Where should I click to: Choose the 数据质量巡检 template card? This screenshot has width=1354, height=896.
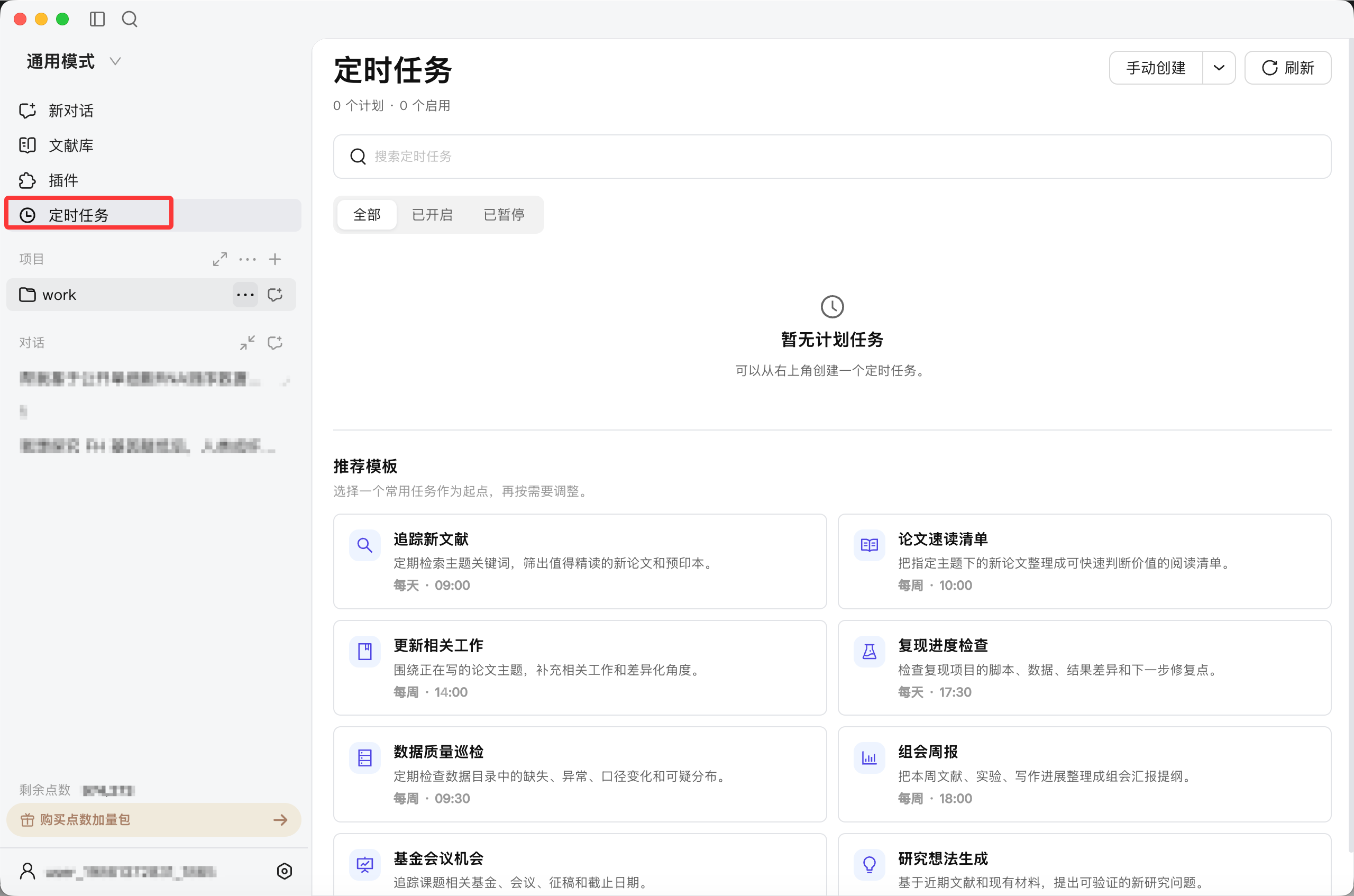[580, 774]
